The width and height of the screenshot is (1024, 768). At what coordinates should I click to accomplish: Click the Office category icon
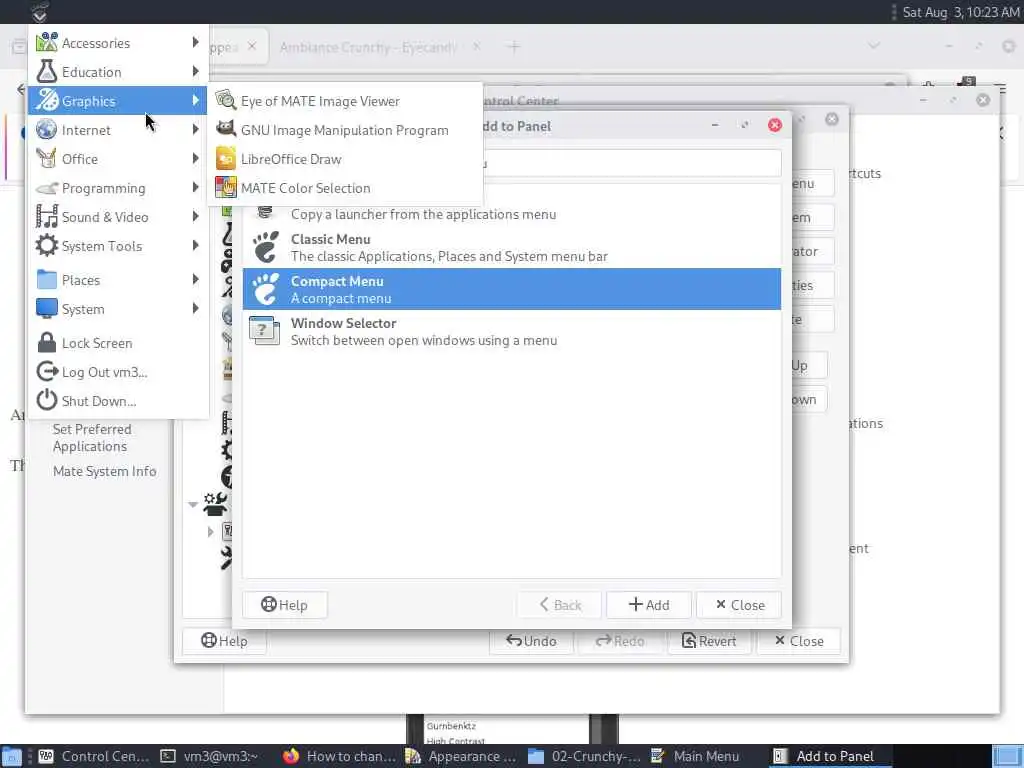point(46,159)
